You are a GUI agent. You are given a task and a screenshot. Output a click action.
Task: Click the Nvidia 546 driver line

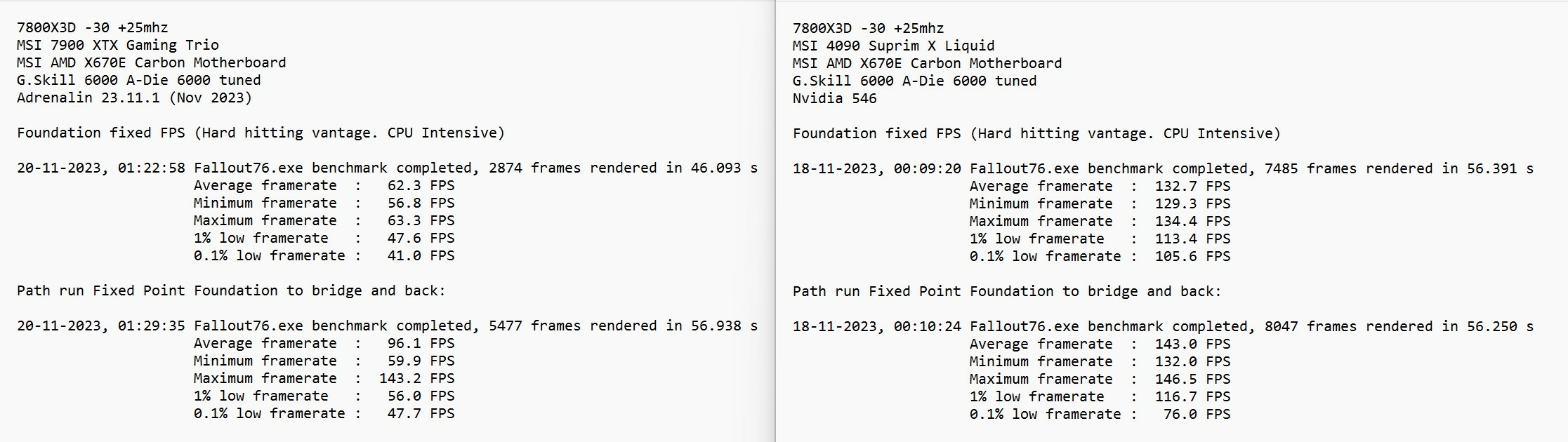click(x=834, y=98)
